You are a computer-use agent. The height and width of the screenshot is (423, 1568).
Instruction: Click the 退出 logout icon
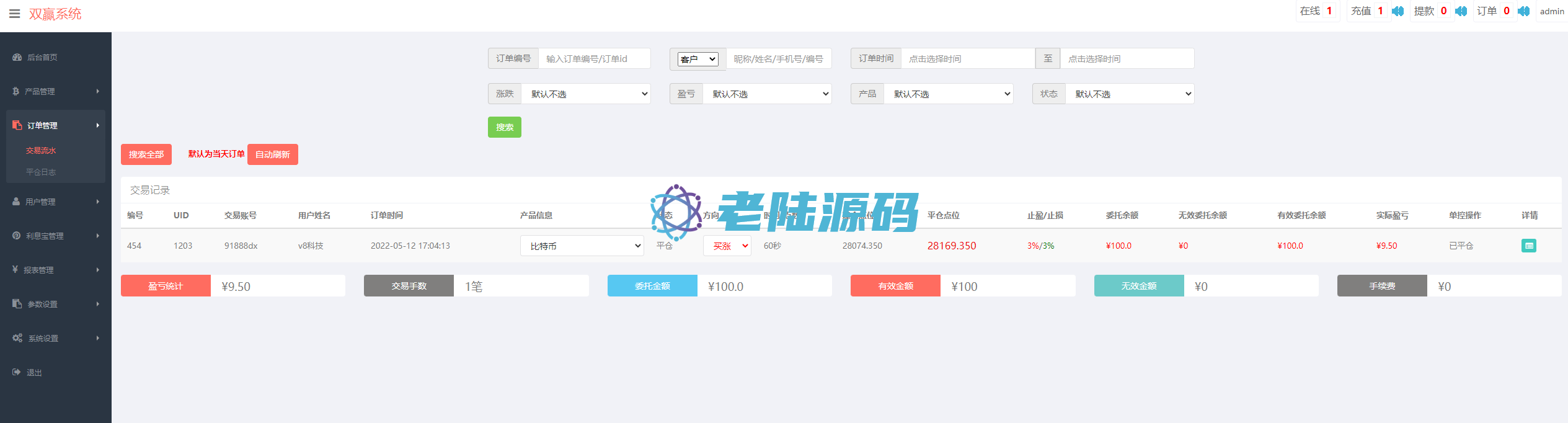pyautogui.click(x=17, y=372)
